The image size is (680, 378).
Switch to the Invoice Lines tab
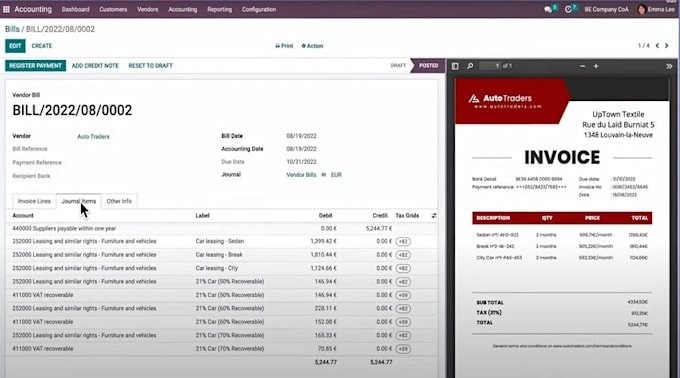(x=34, y=201)
